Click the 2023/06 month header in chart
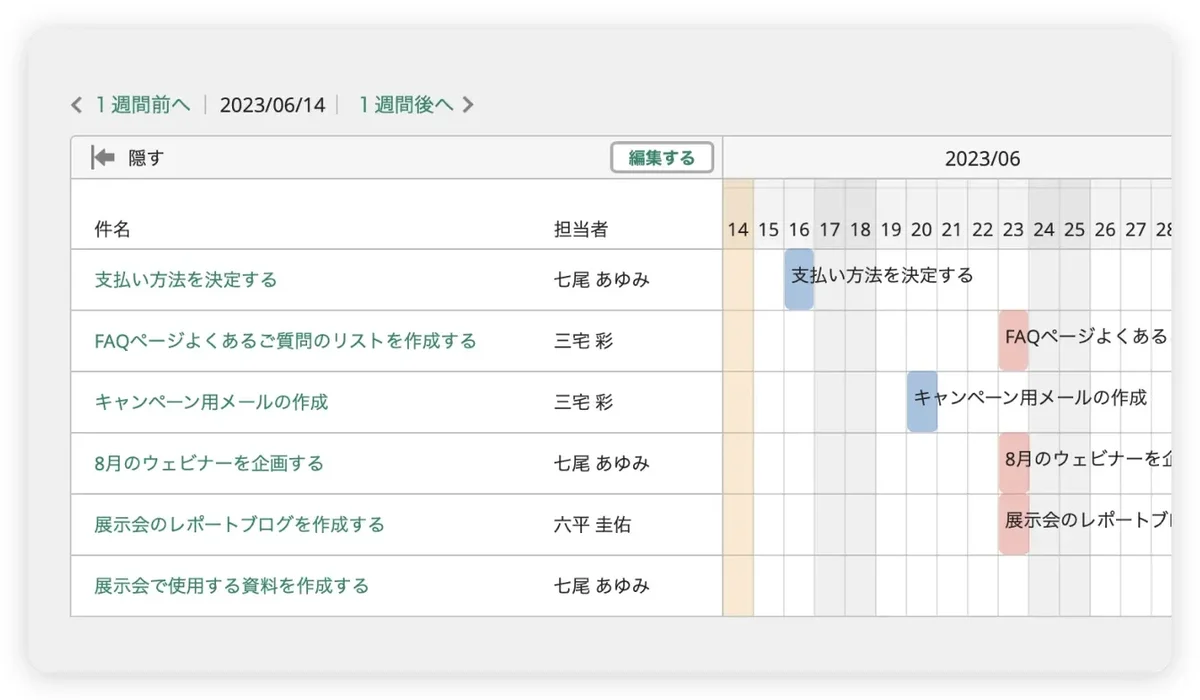This screenshot has height=700, width=1200. (983, 159)
